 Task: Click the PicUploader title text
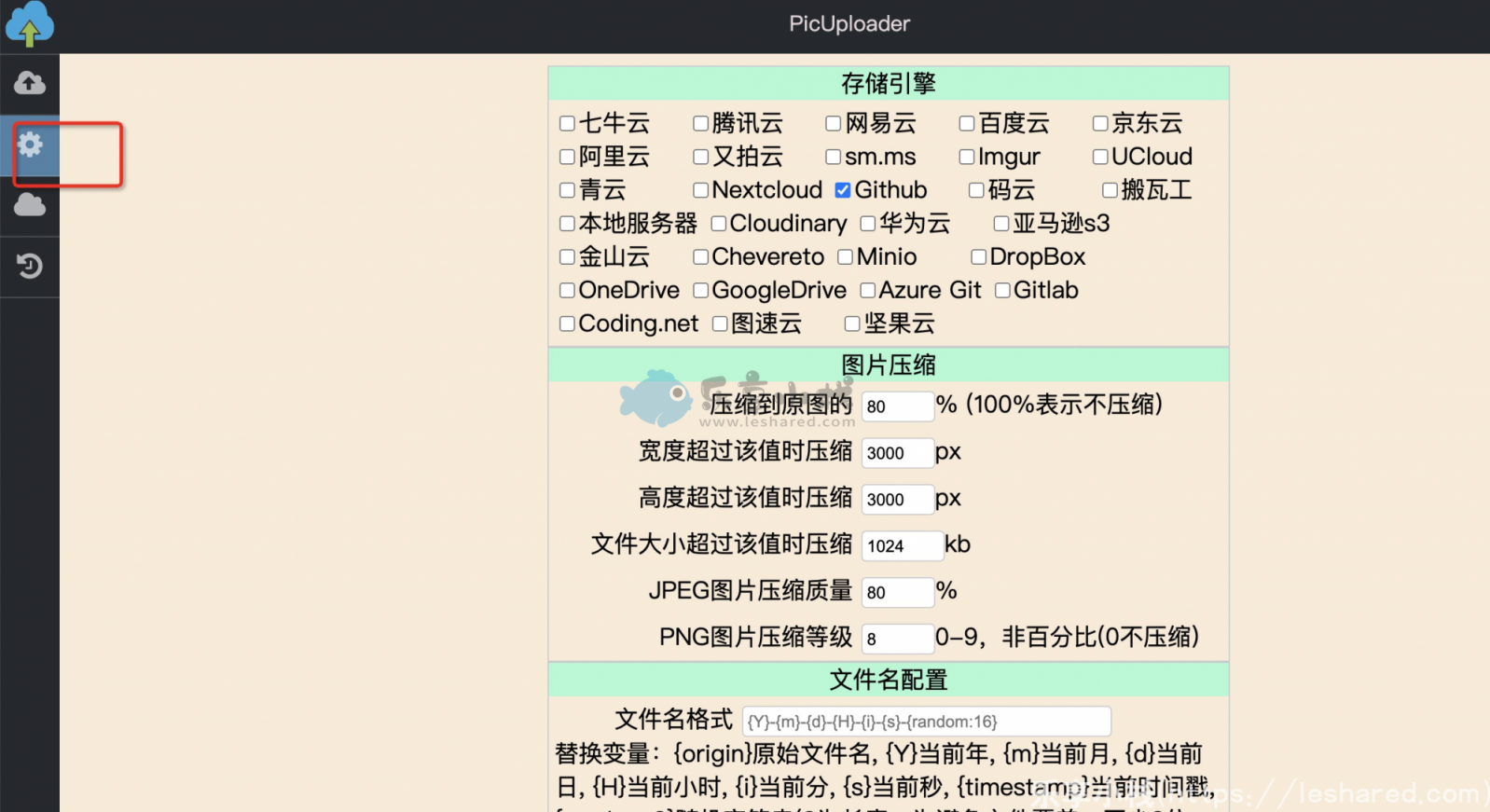849,24
